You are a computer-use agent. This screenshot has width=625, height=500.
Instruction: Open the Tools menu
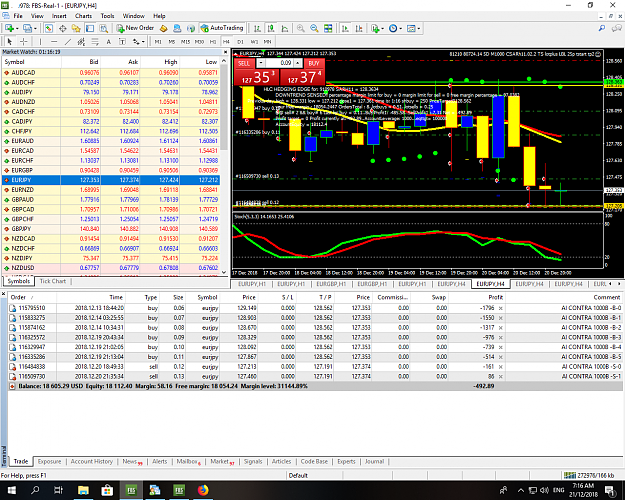pyautogui.click(x=107, y=16)
